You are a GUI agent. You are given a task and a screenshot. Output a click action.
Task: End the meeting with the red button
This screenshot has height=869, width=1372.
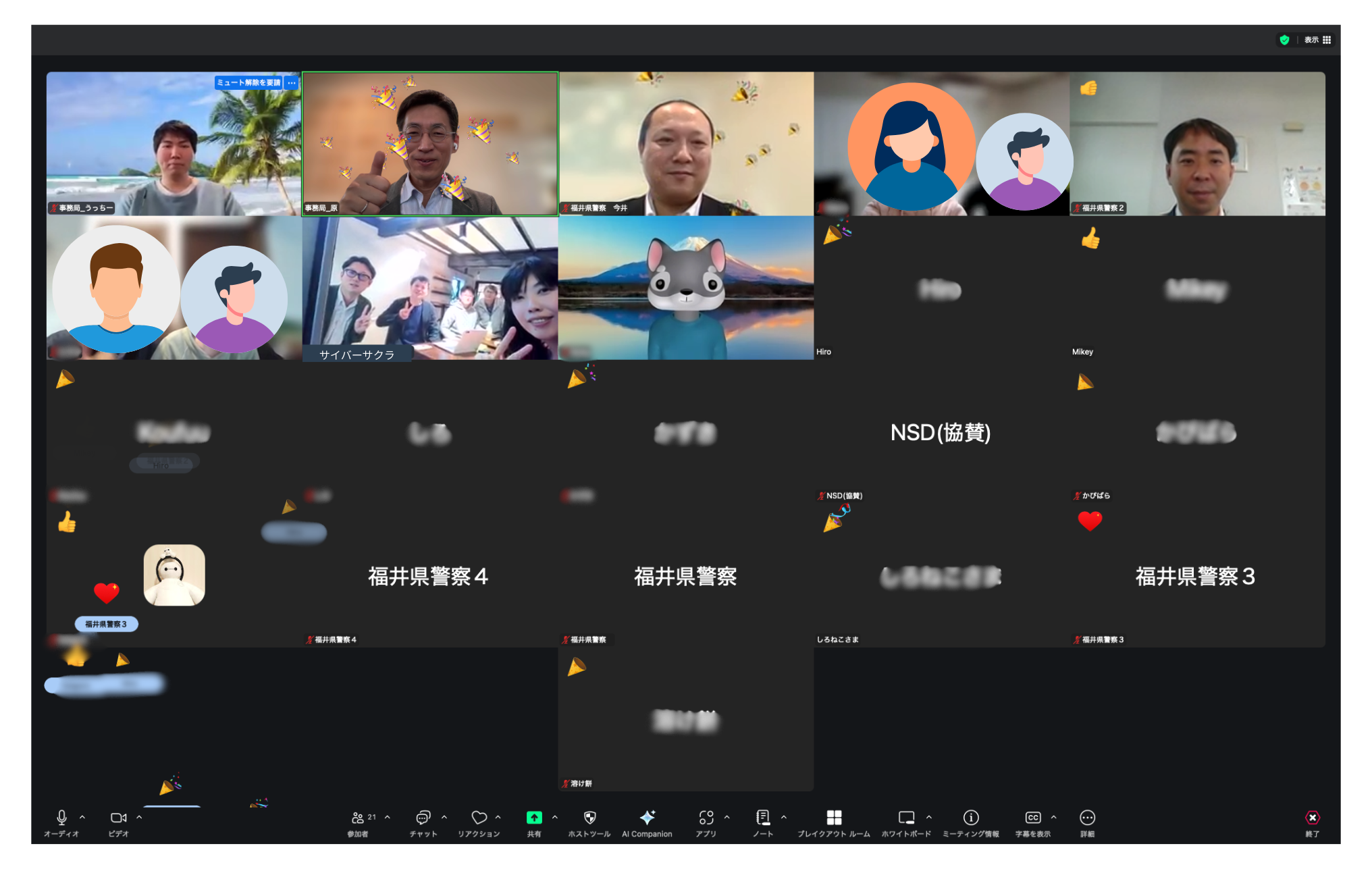(1312, 818)
